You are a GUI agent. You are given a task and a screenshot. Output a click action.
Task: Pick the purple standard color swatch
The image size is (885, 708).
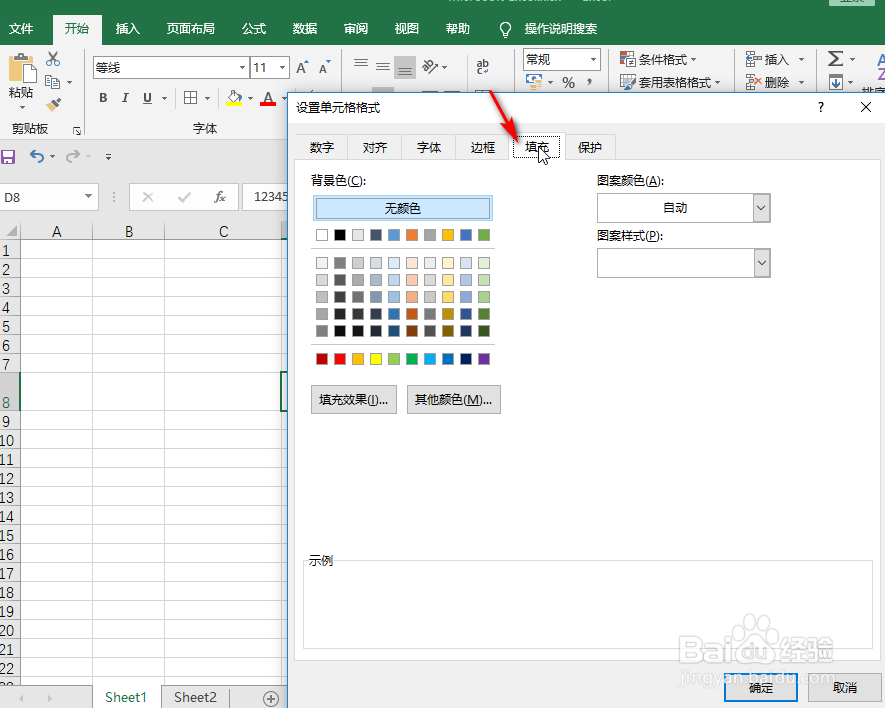(x=484, y=359)
